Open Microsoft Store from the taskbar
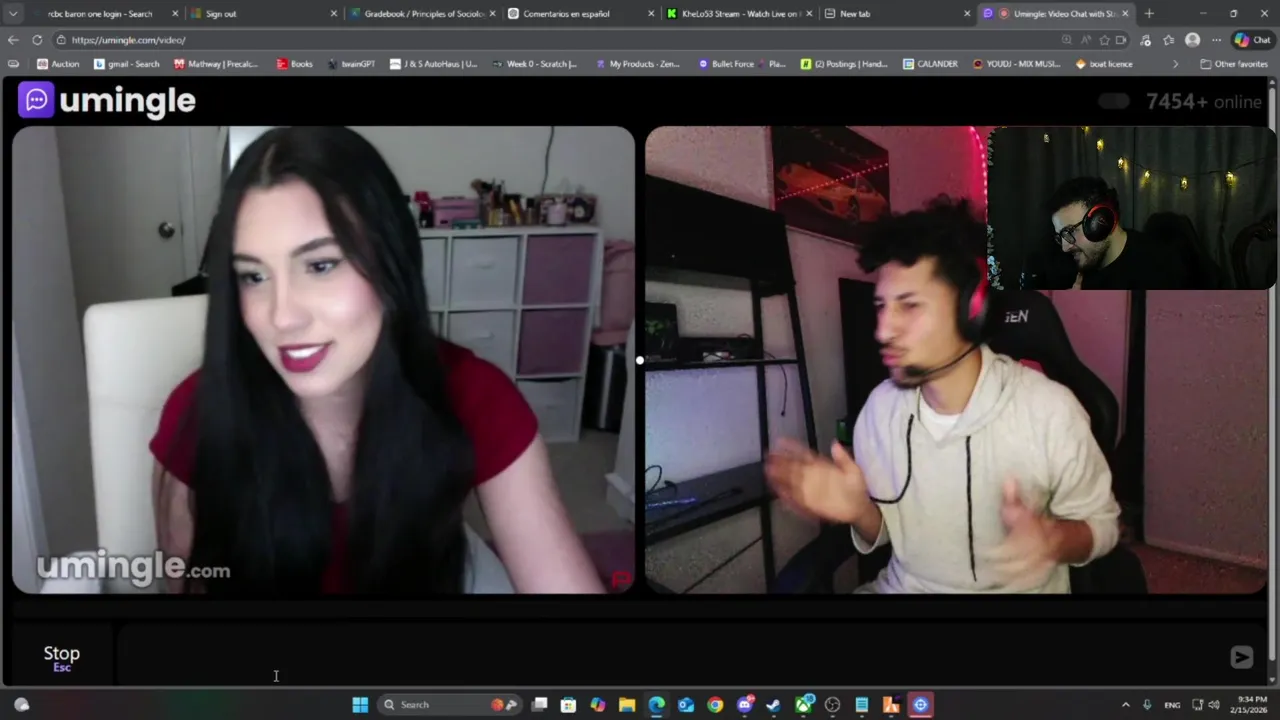Viewport: 1280px width, 720px height. click(568, 705)
